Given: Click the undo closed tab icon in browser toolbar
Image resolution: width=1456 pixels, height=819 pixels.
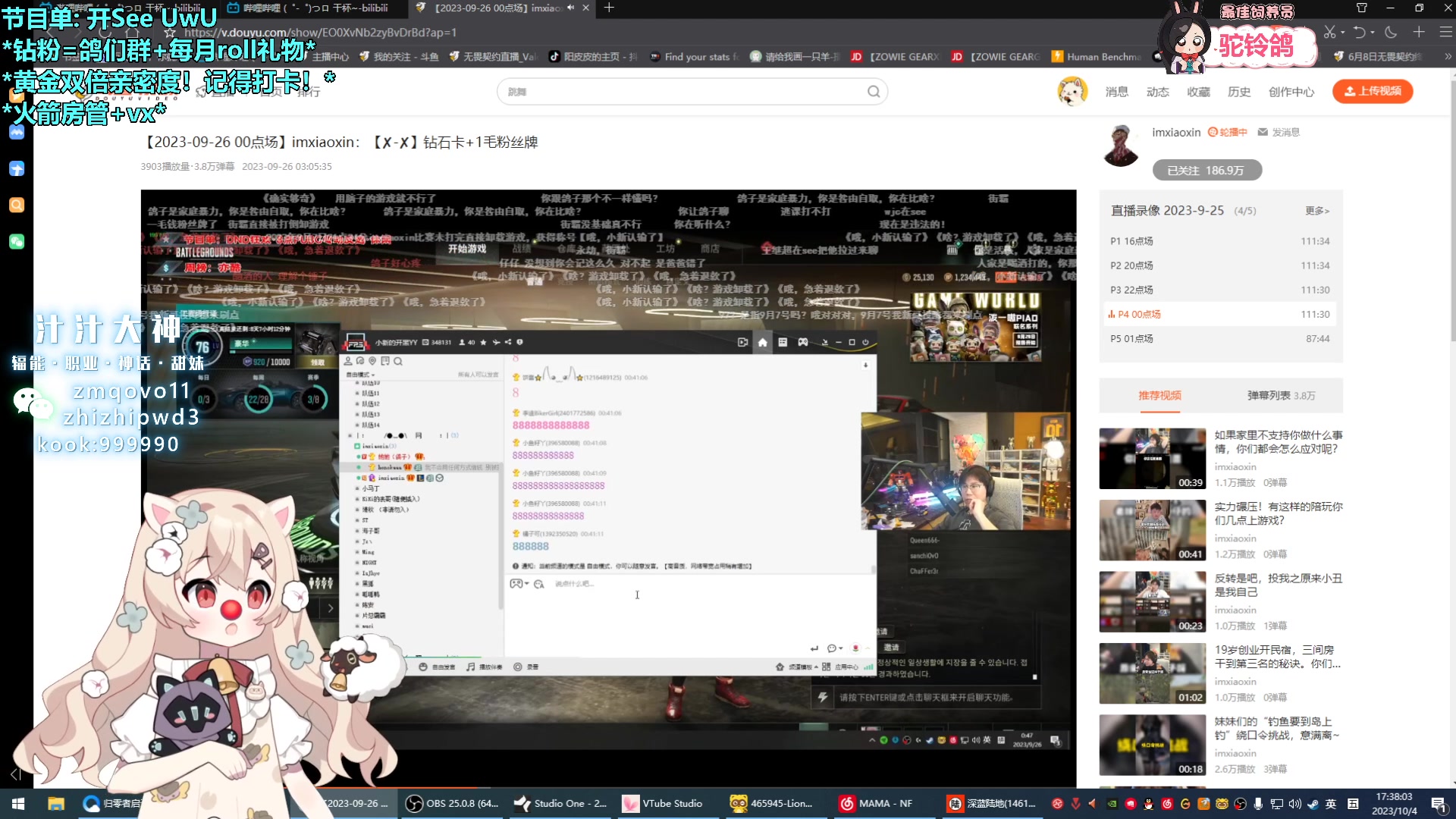Looking at the screenshot, I should pyautogui.click(x=1359, y=32).
